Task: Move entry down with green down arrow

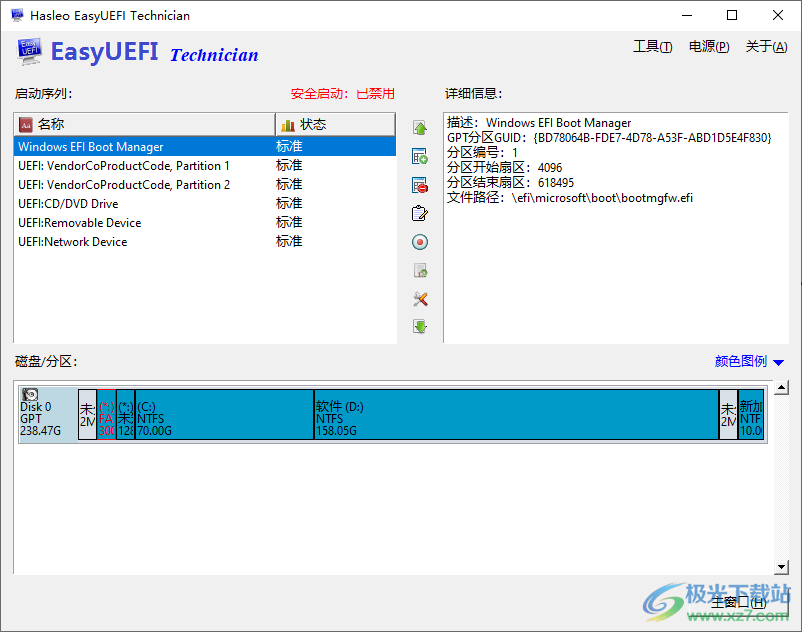Action: pos(420,327)
